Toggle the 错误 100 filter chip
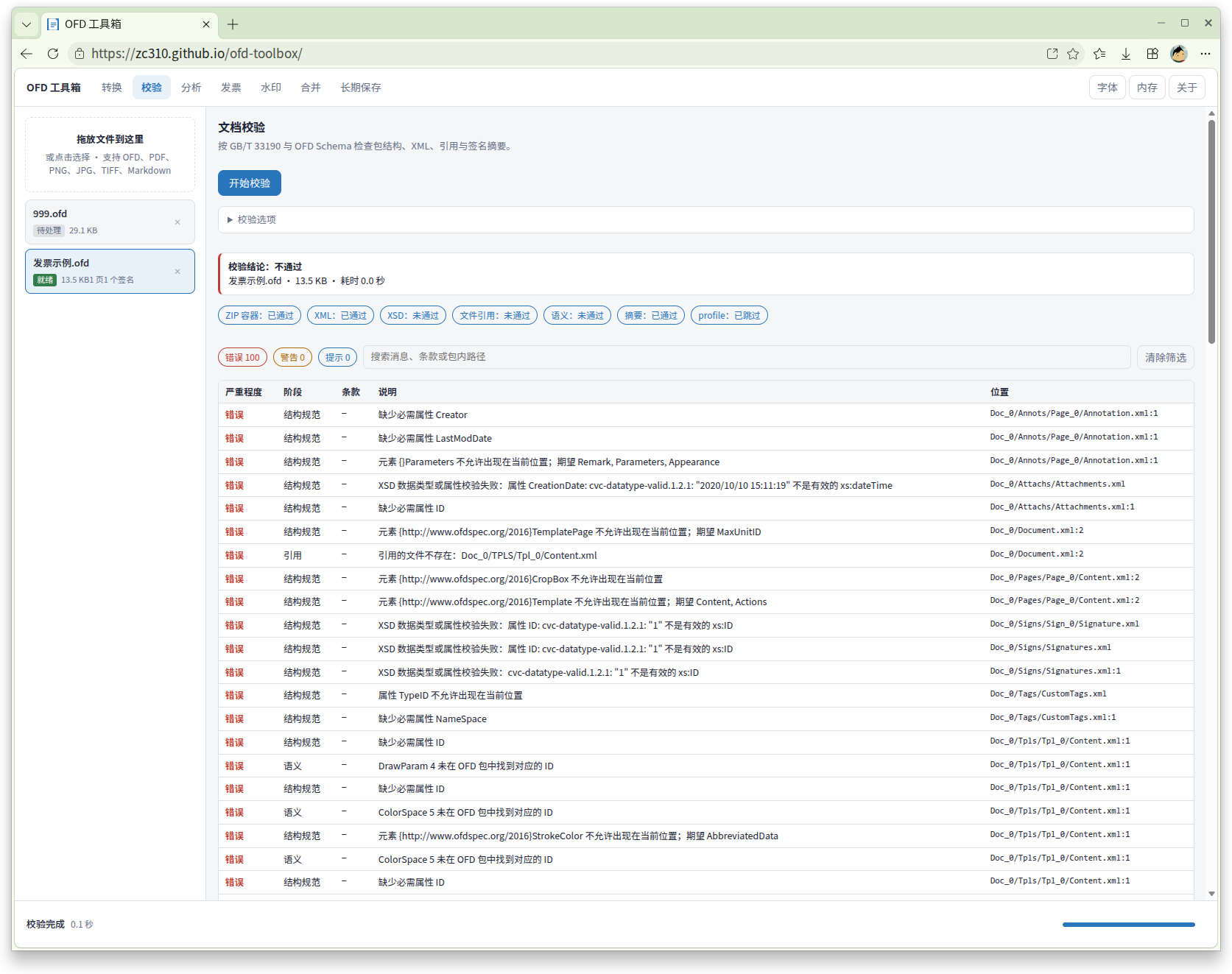 pyautogui.click(x=242, y=358)
